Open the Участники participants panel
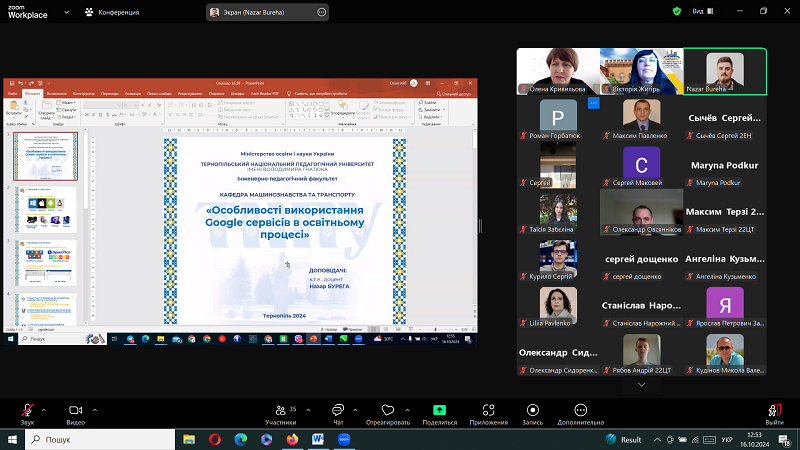This screenshot has height=450, width=800. (x=281, y=414)
